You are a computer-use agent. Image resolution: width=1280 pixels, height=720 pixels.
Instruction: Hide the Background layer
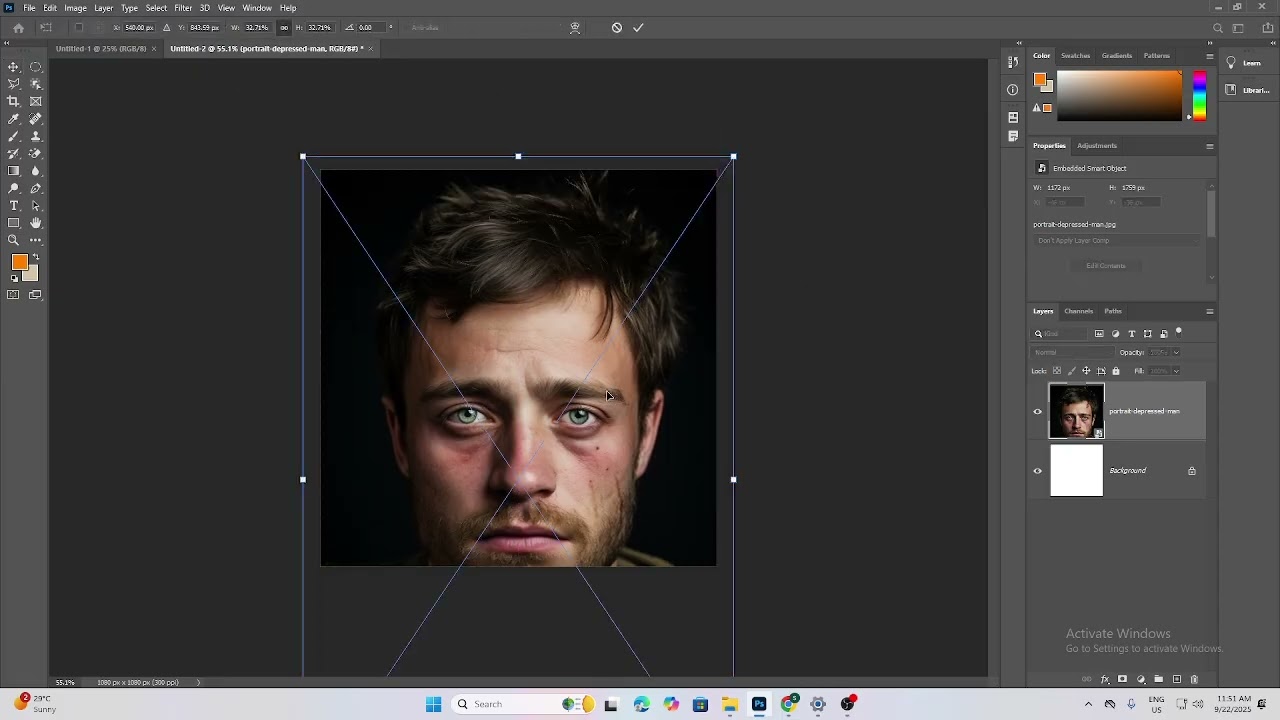click(x=1037, y=471)
